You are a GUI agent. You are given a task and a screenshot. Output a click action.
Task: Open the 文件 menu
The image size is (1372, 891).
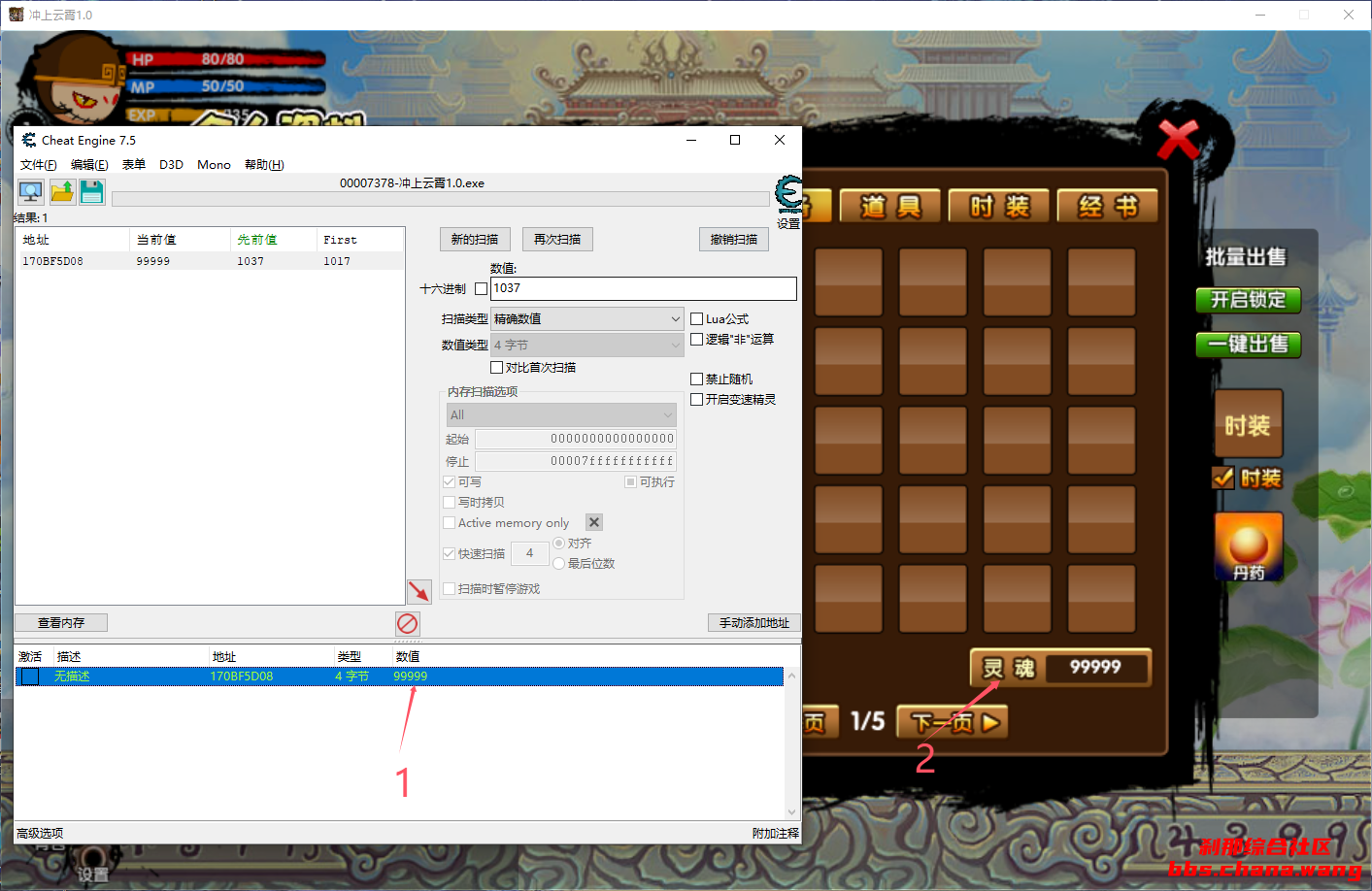pos(38,165)
